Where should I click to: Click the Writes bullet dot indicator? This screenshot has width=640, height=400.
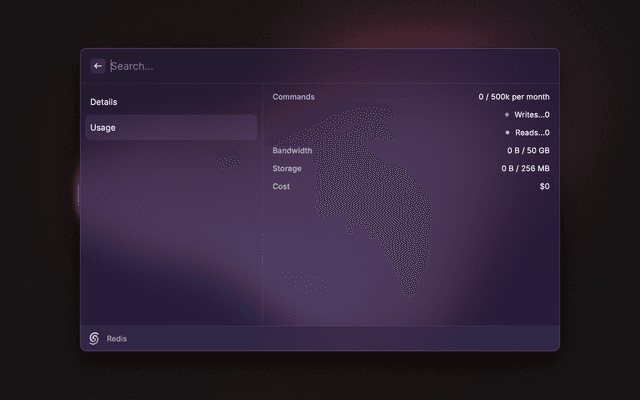[x=507, y=115]
